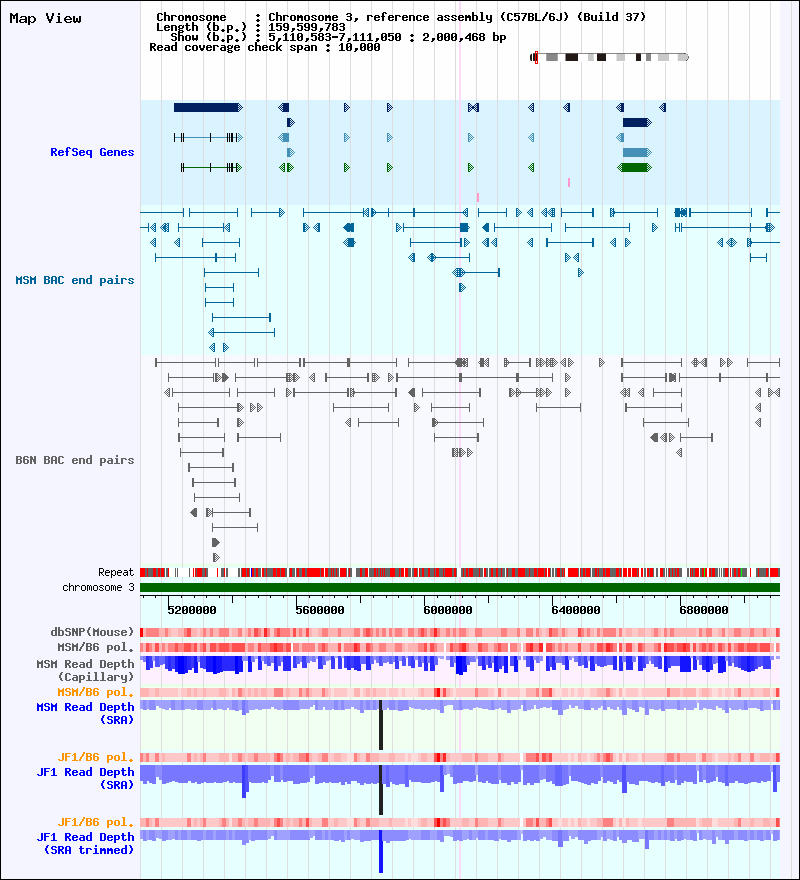This screenshot has width=800, height=880.
Task: Click the solid gray B6N arrowhead in second-to-last row
Action: pos(216,542)
